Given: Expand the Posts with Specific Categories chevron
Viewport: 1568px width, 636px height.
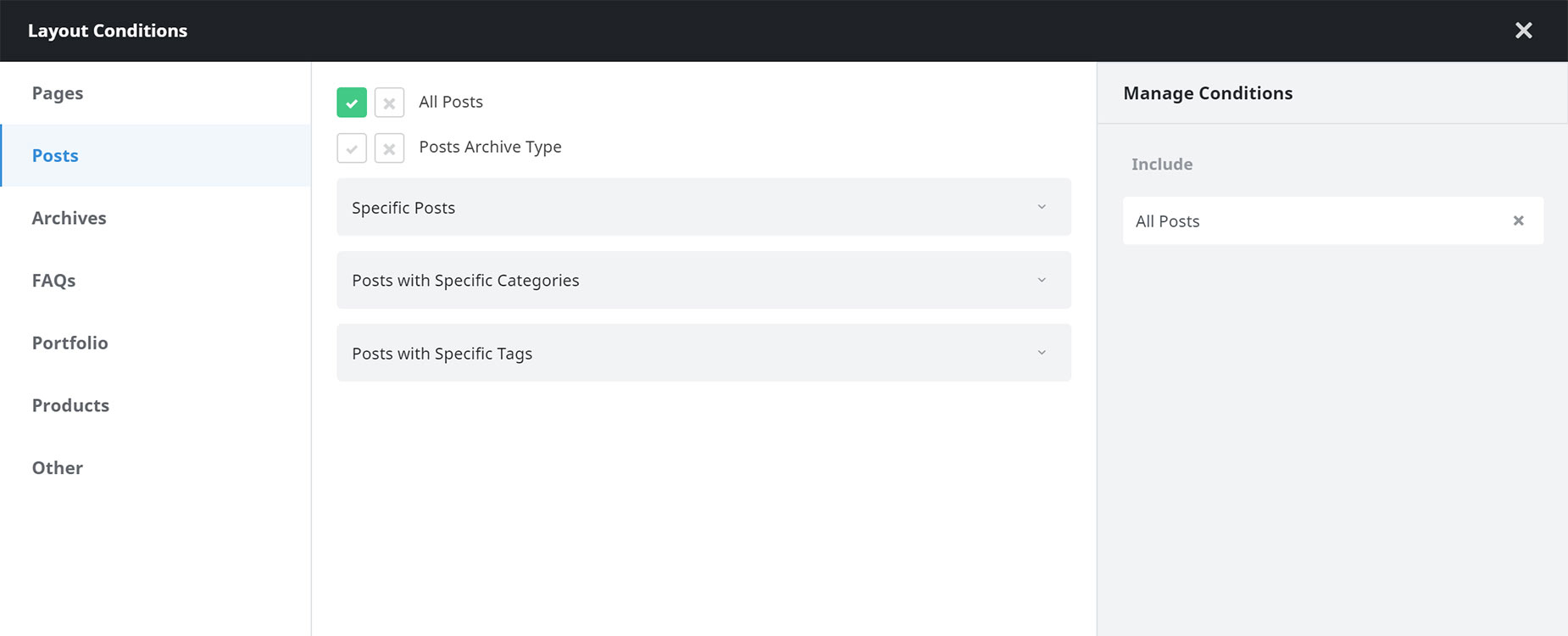Looking at the screenshot, I should click(x=1042, y=280).
